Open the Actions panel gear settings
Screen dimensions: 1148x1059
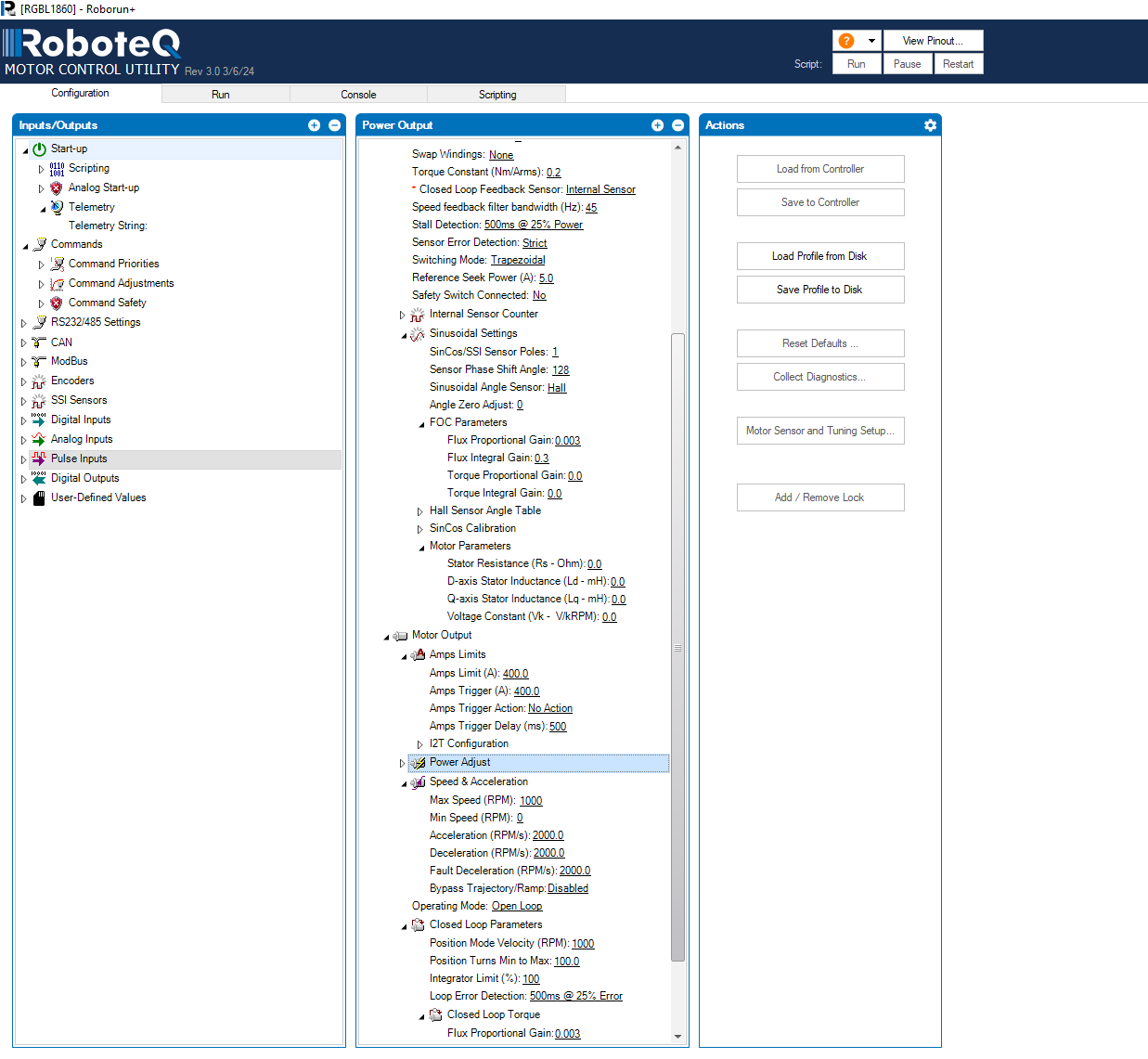click(930, 125)
